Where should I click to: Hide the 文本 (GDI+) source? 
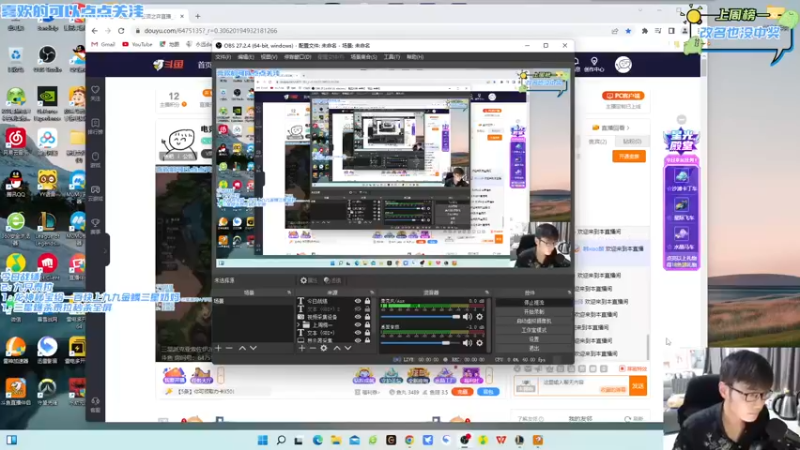(x=358, y=333)
